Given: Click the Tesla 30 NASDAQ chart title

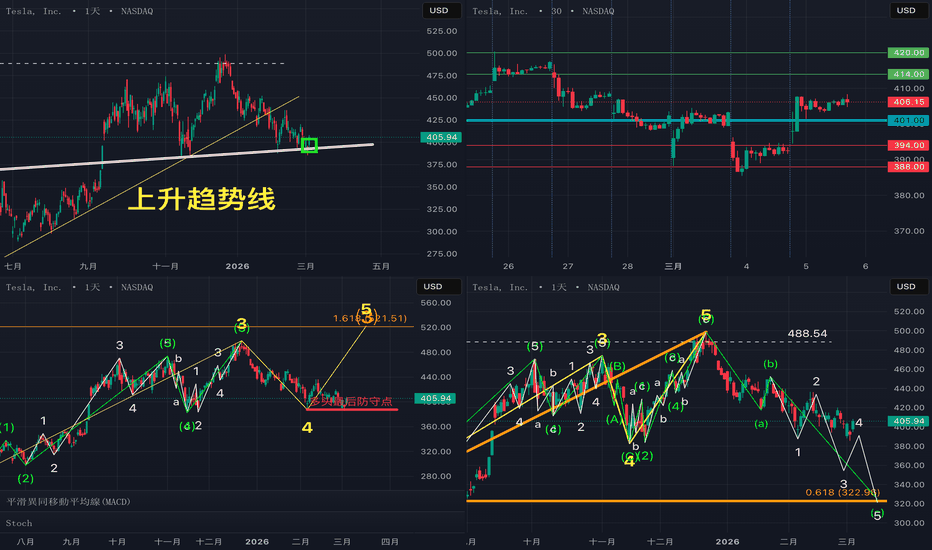Looking at the screenshot, I should click(543, 11).
